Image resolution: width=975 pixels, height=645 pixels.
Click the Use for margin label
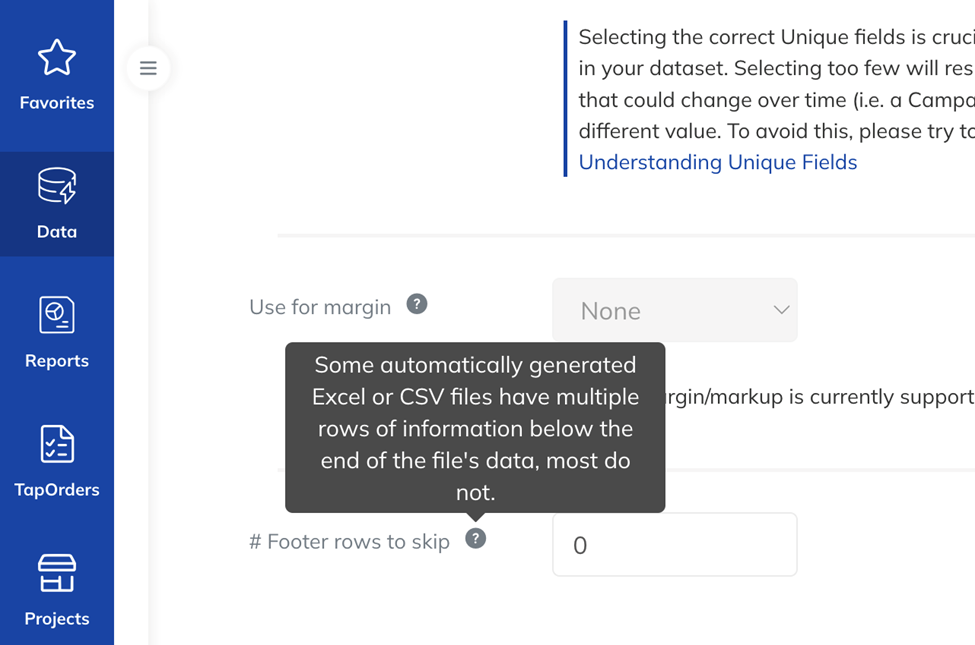(320, 307)
